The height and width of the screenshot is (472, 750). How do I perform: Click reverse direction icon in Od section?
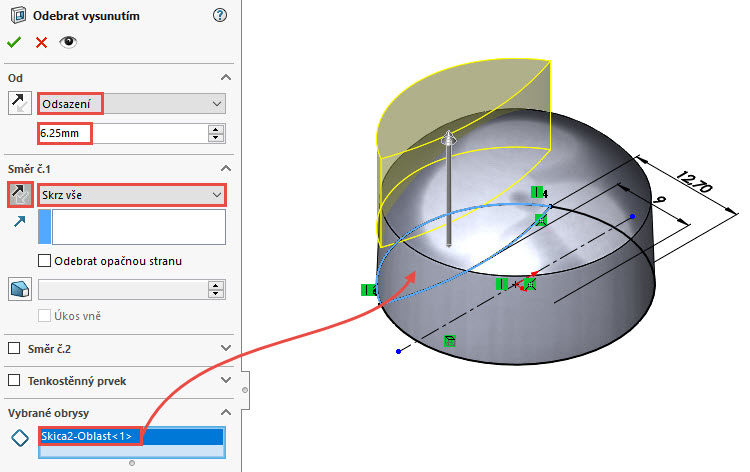(20, 103)
